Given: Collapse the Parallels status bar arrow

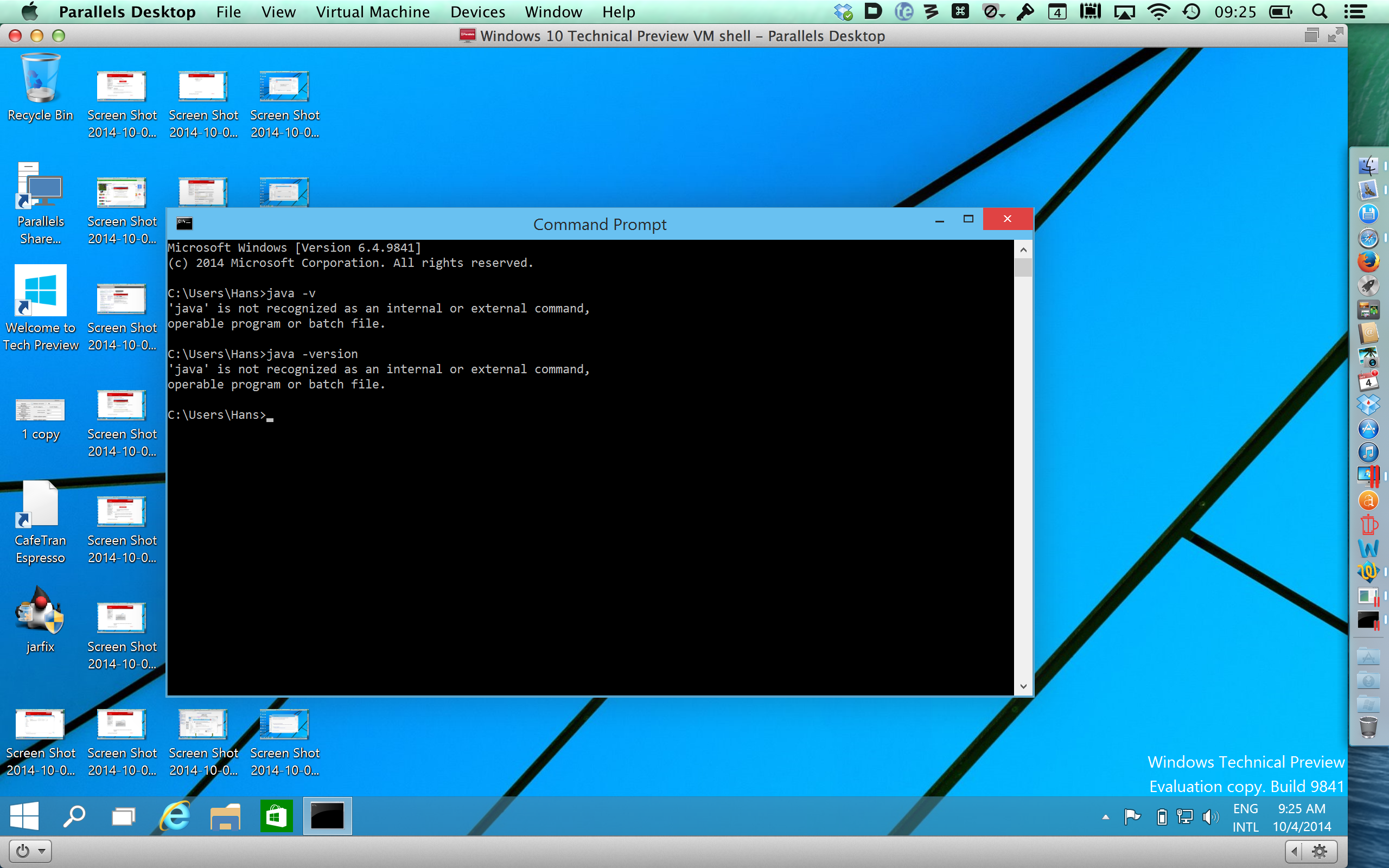Looking at the screenshot, I should coord(1294,851).
